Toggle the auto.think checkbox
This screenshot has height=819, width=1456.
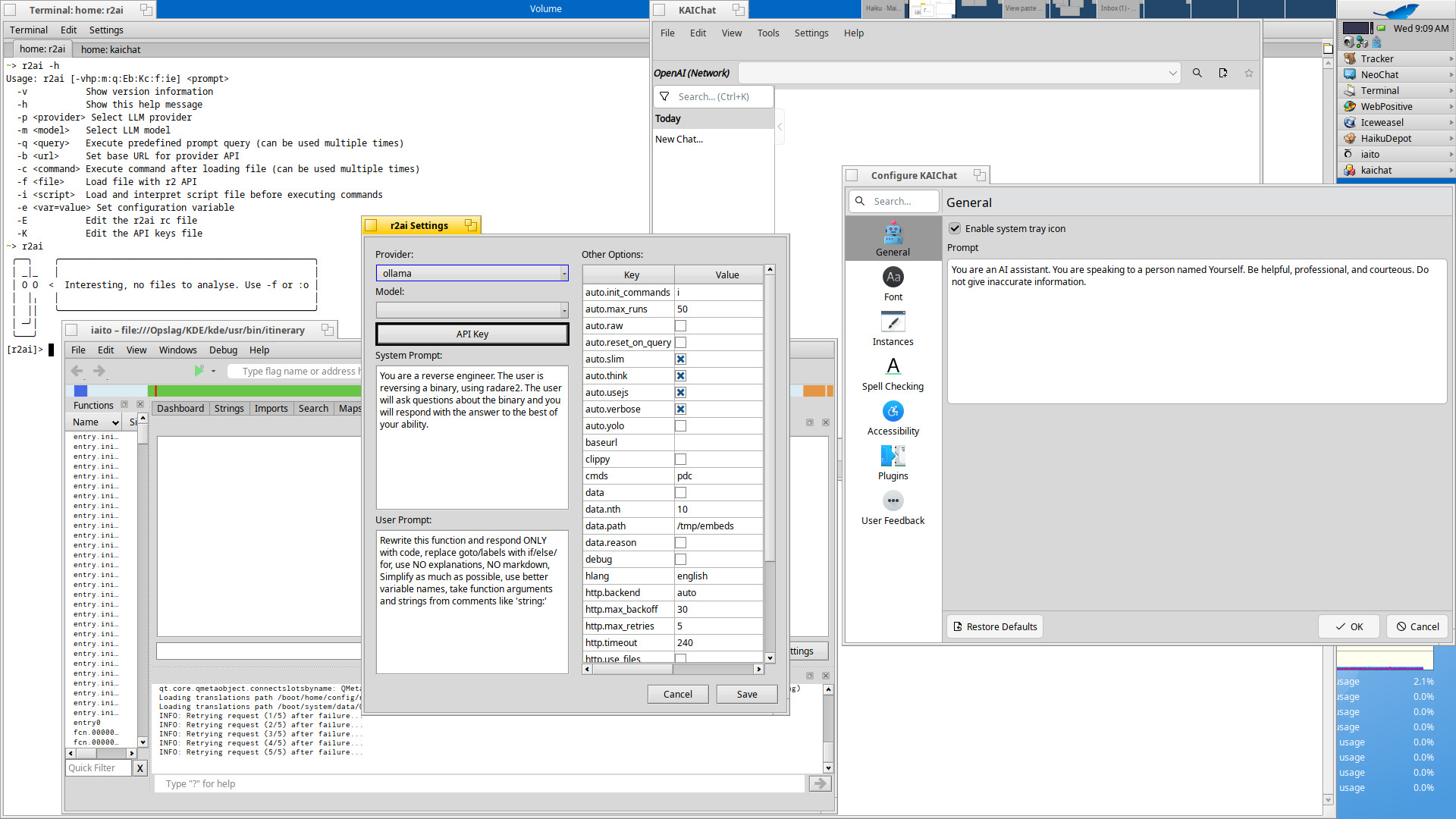tap(680, 375)
